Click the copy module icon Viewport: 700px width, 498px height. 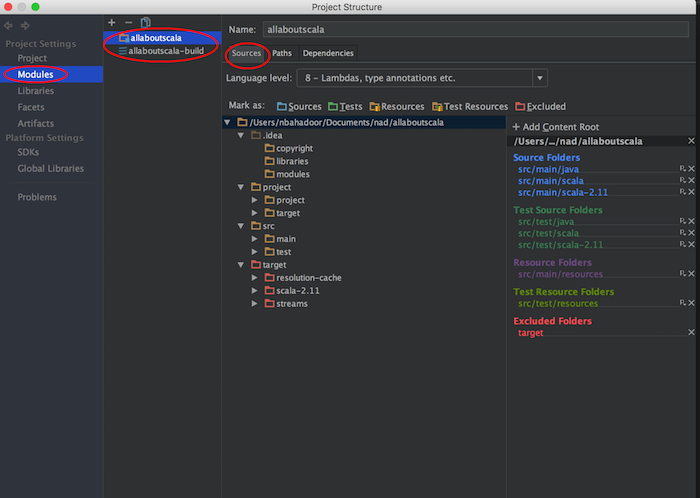click(146, 22)
